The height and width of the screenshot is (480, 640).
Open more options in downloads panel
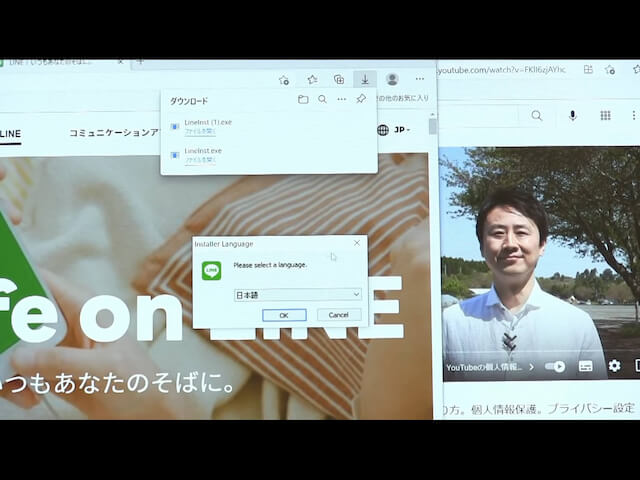pos(342,99)
